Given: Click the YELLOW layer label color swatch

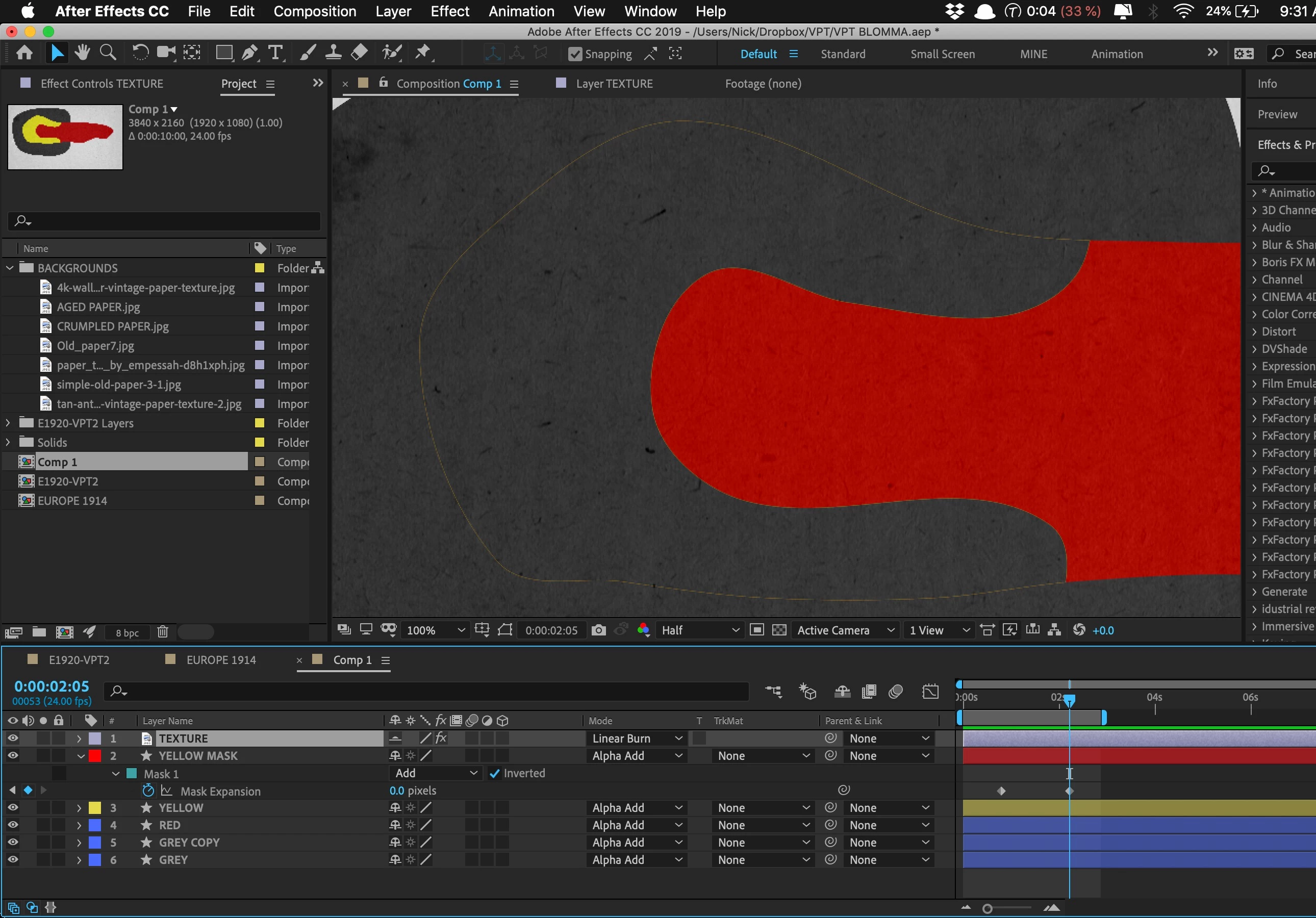Looking at the screenshot, I should (x=95, y=807).
